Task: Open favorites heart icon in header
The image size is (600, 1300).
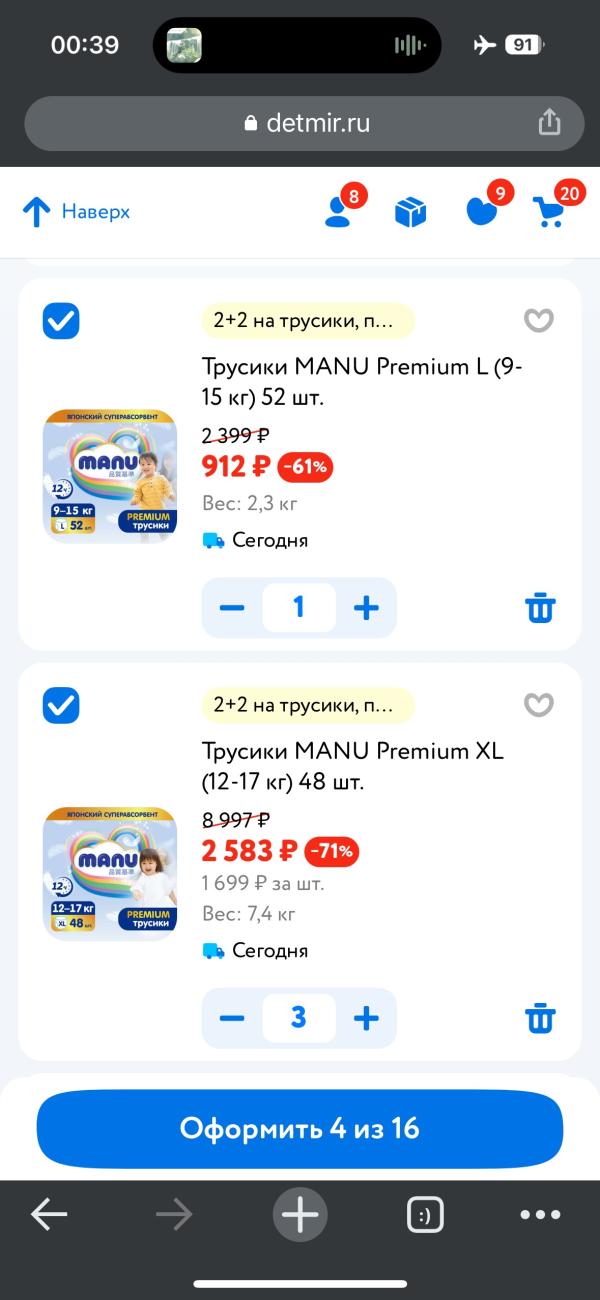Action: pos(482,211)
